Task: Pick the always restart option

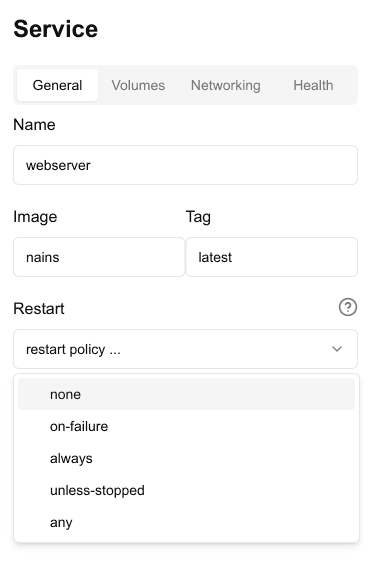Action: click(186, 459)
